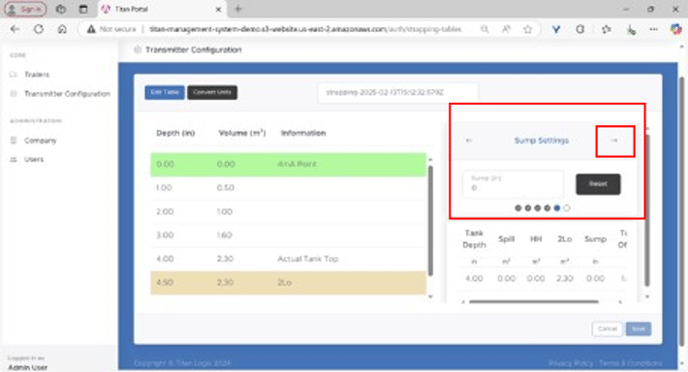Screen dimensions: 688x372
Task: Select the tan 2Lo row
Action: [x=288, y=283]
